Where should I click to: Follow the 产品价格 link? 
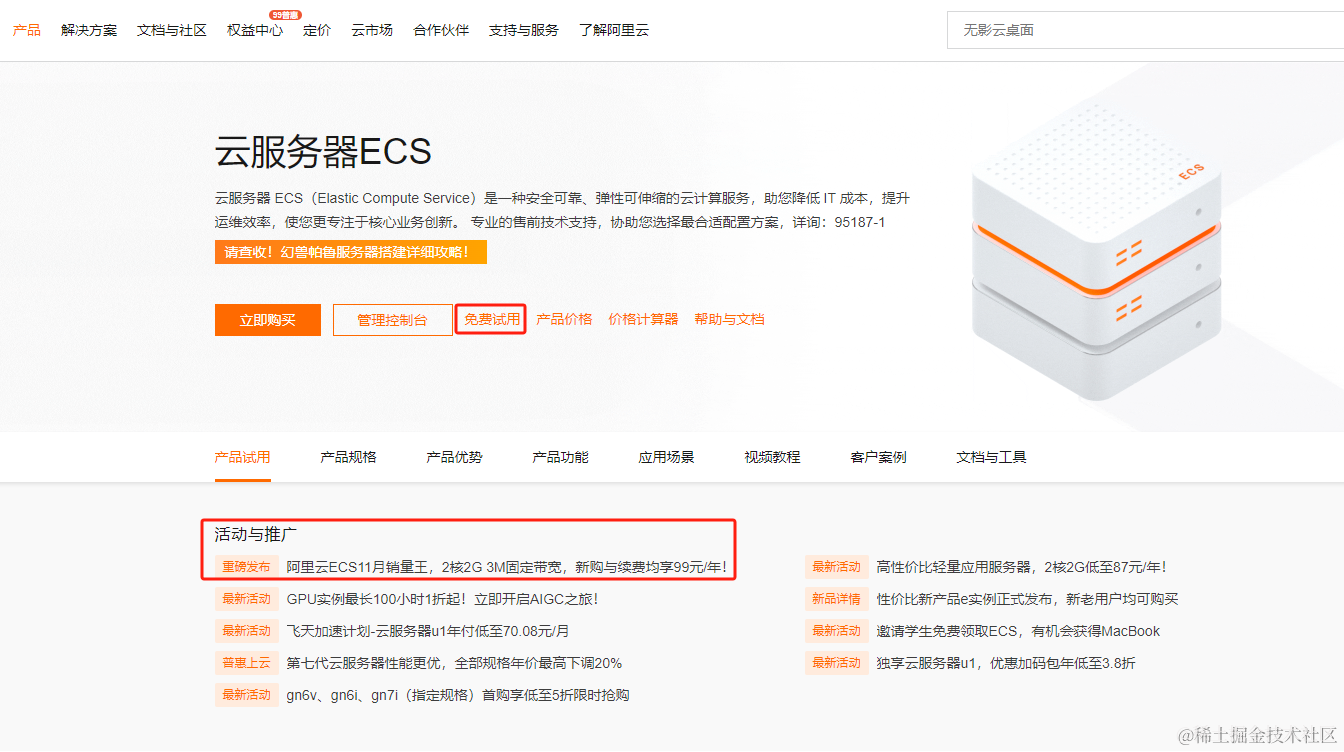tap(564, 319)
